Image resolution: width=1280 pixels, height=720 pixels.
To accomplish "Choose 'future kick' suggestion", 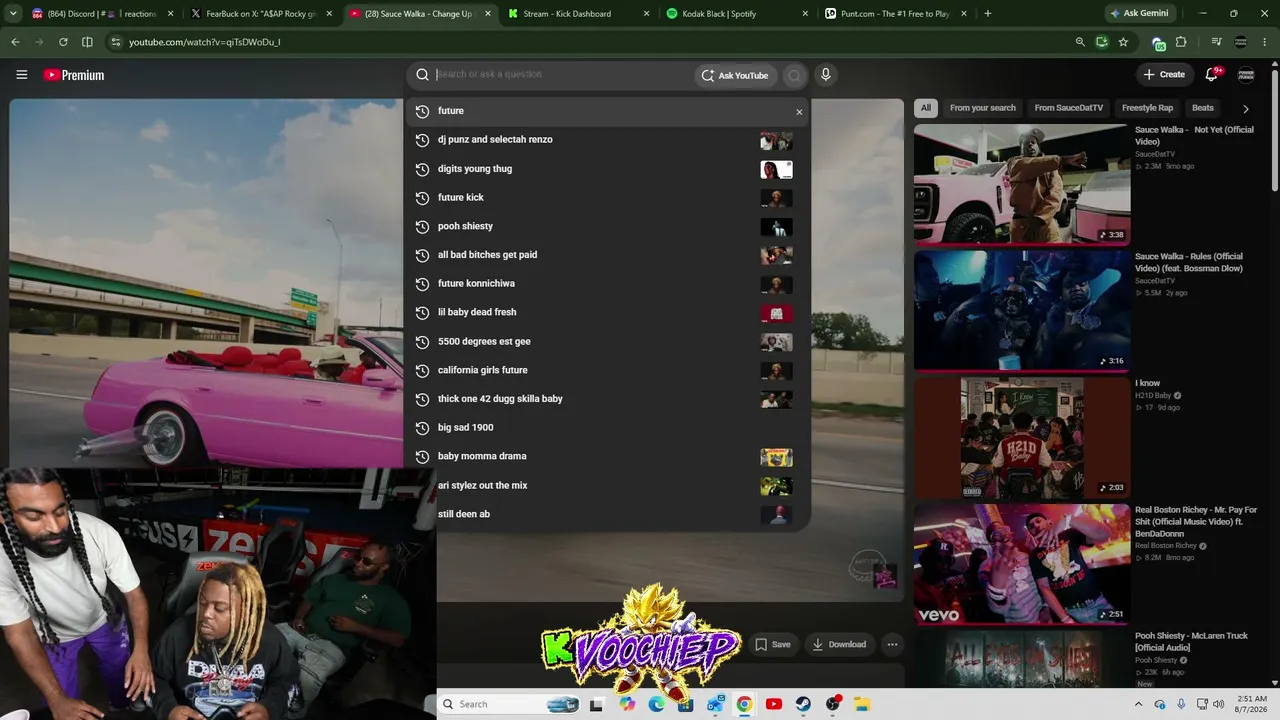I will coord(608,198).
